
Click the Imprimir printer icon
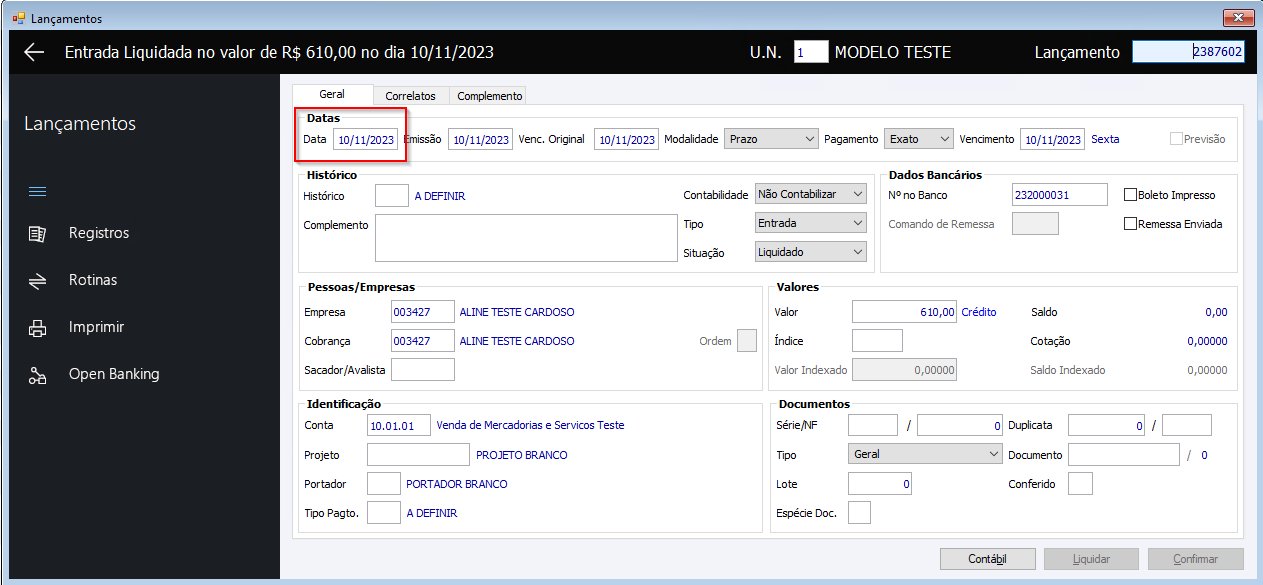[37, 328]
